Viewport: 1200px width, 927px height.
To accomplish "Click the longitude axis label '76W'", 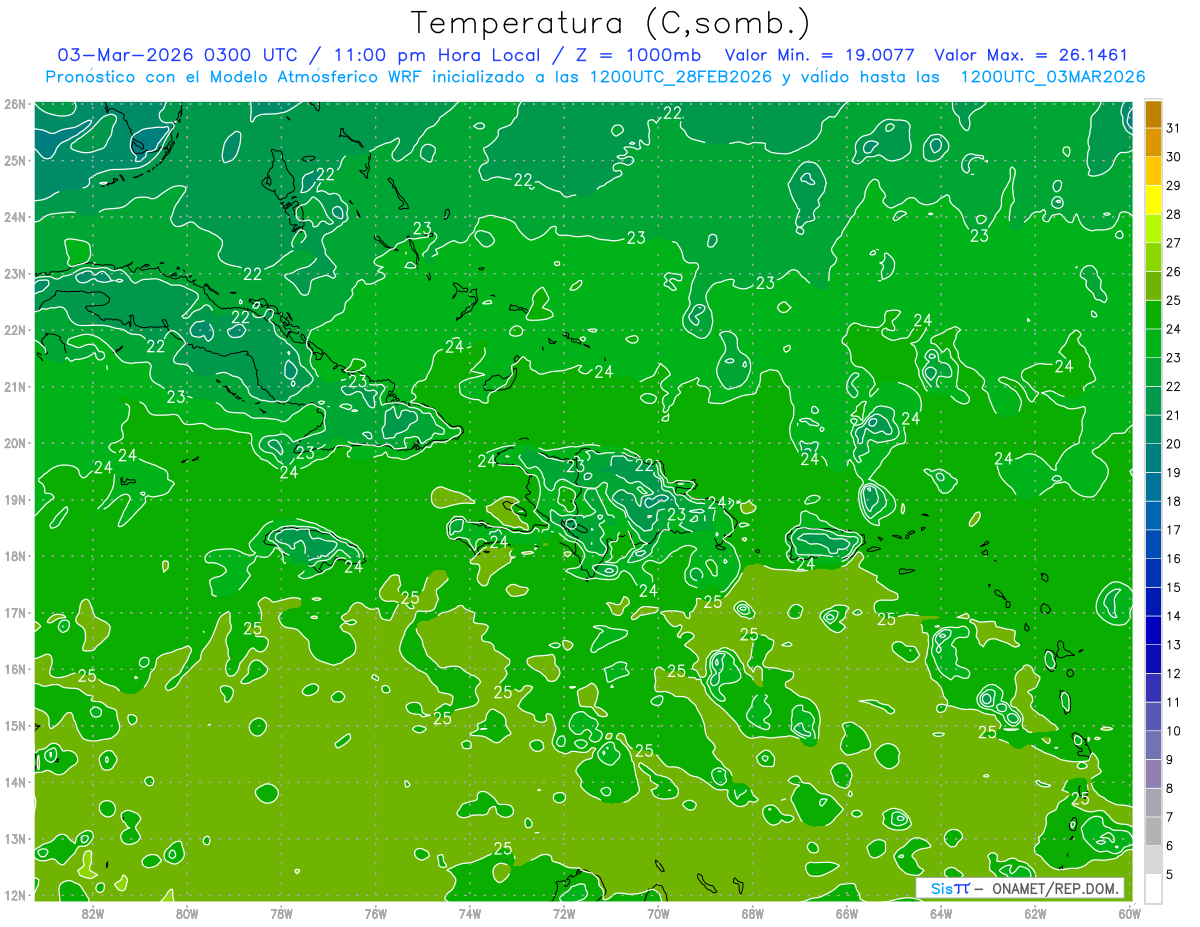I will click(x=375, y=912).
